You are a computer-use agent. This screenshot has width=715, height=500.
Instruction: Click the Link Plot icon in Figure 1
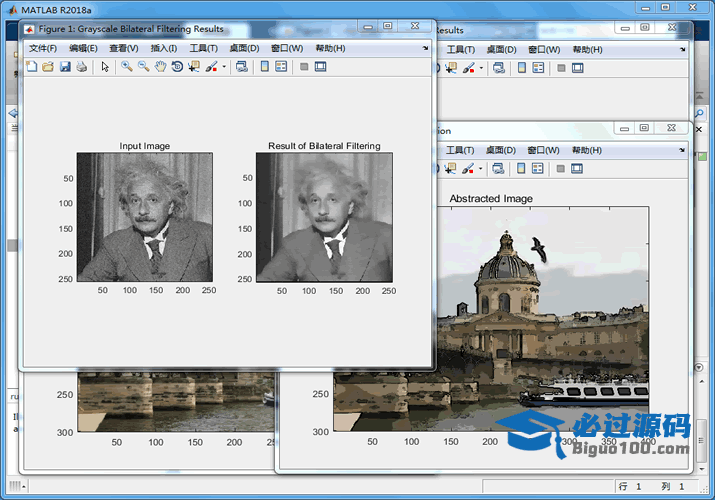[x=242, y=67]
